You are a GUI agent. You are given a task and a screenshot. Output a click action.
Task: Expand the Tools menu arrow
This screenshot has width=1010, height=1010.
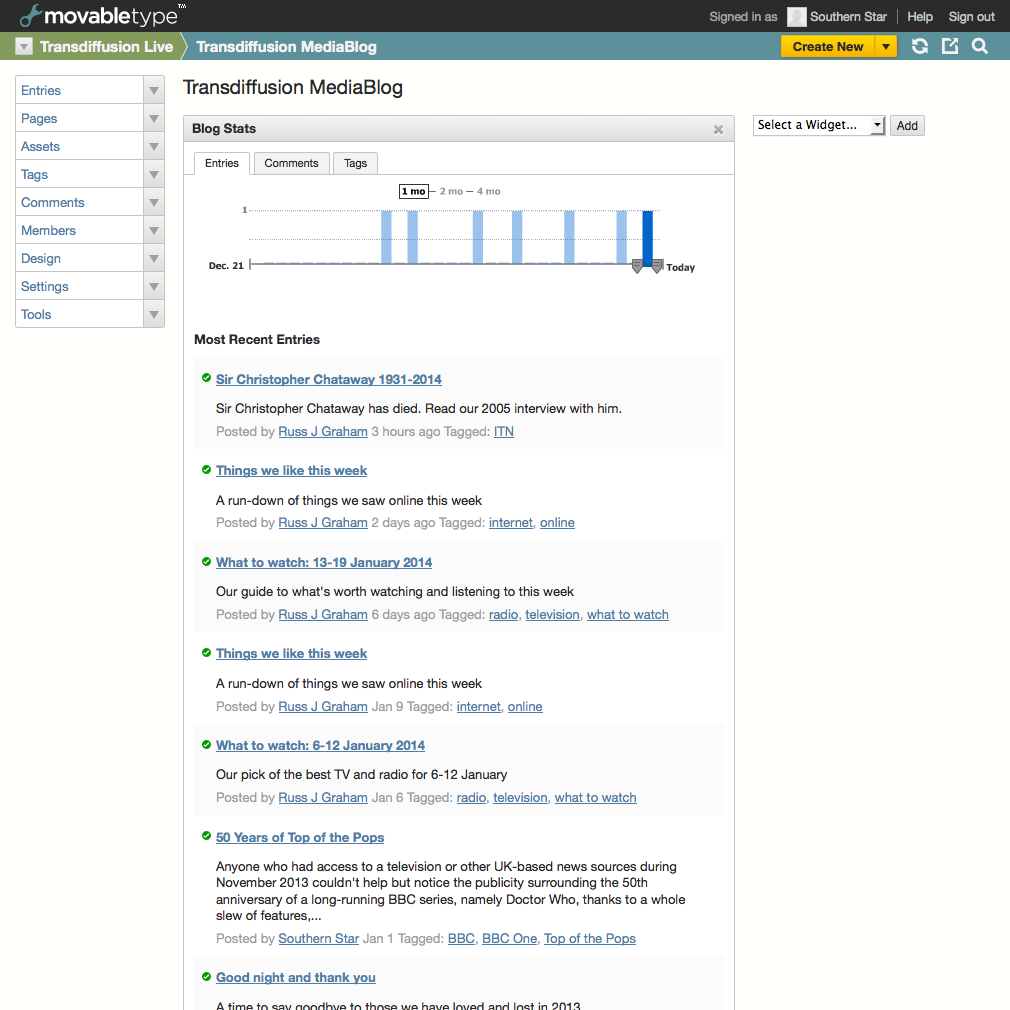tap(154, 314)
